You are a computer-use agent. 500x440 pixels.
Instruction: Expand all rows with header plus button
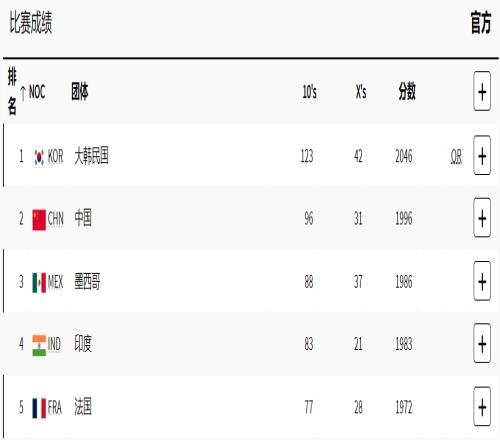pyautogui.click(x=482, y=91)
